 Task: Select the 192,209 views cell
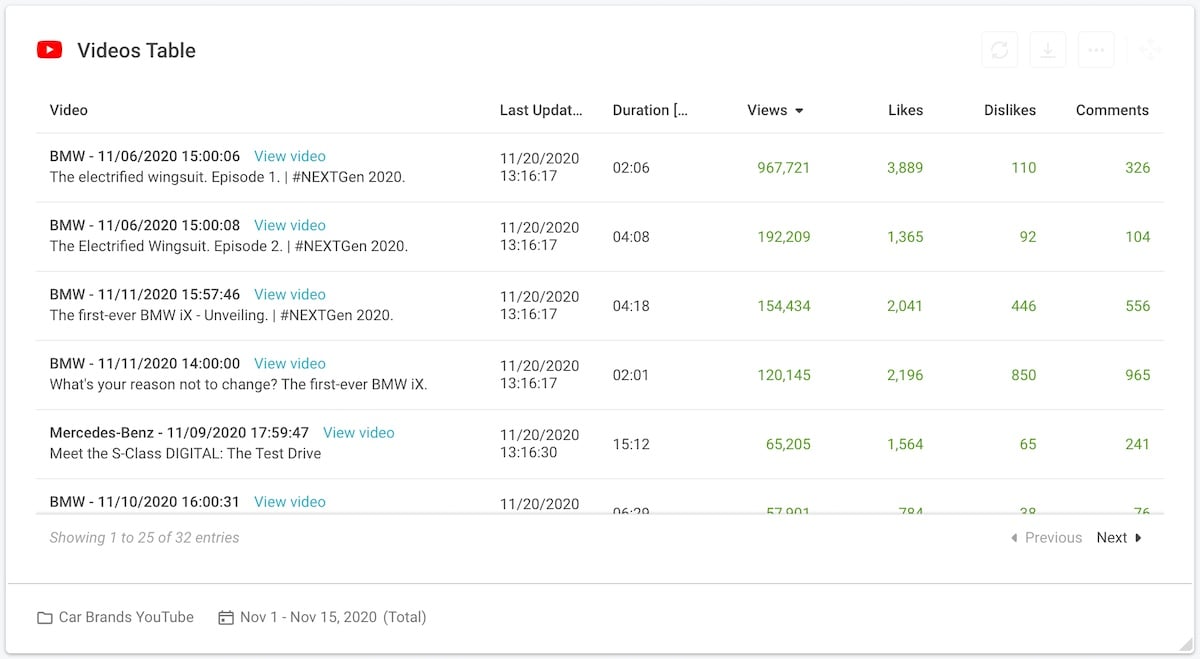click(x=783, y=236)
